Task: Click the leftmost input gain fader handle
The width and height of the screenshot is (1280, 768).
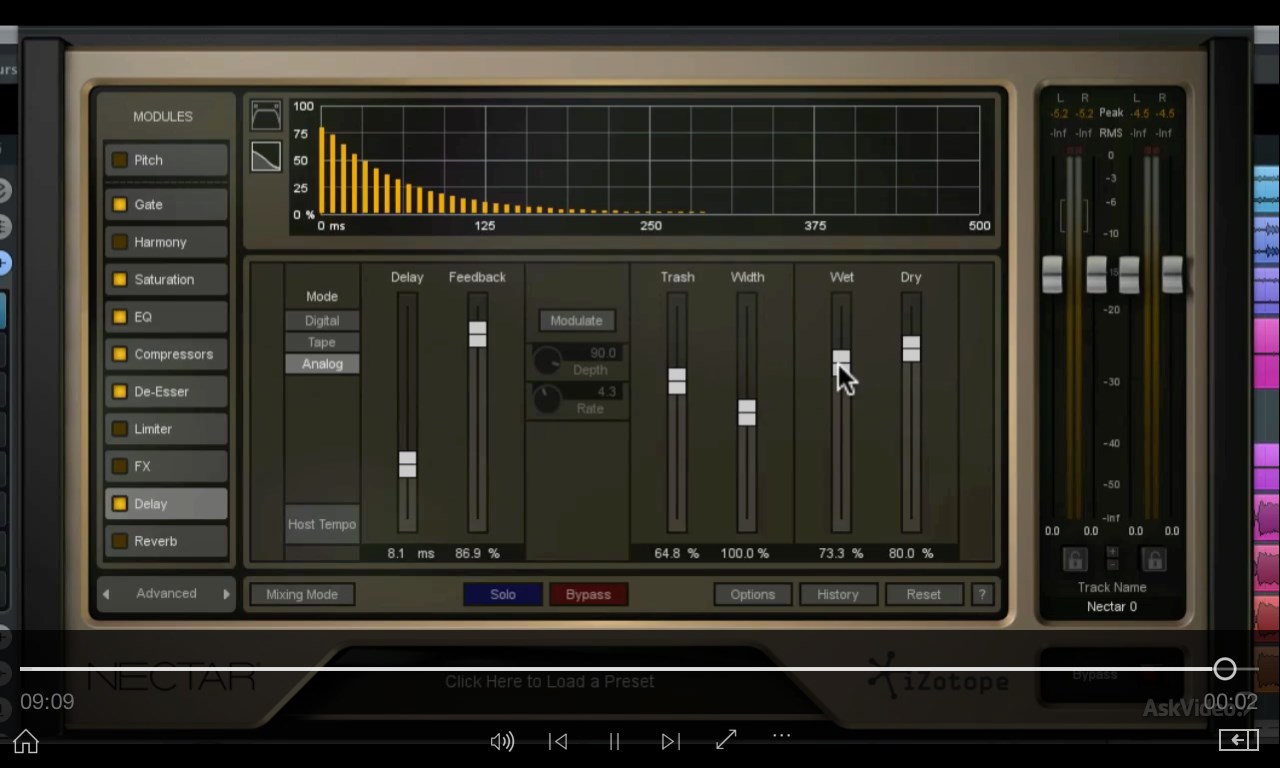Action: tap(1052, 274)
